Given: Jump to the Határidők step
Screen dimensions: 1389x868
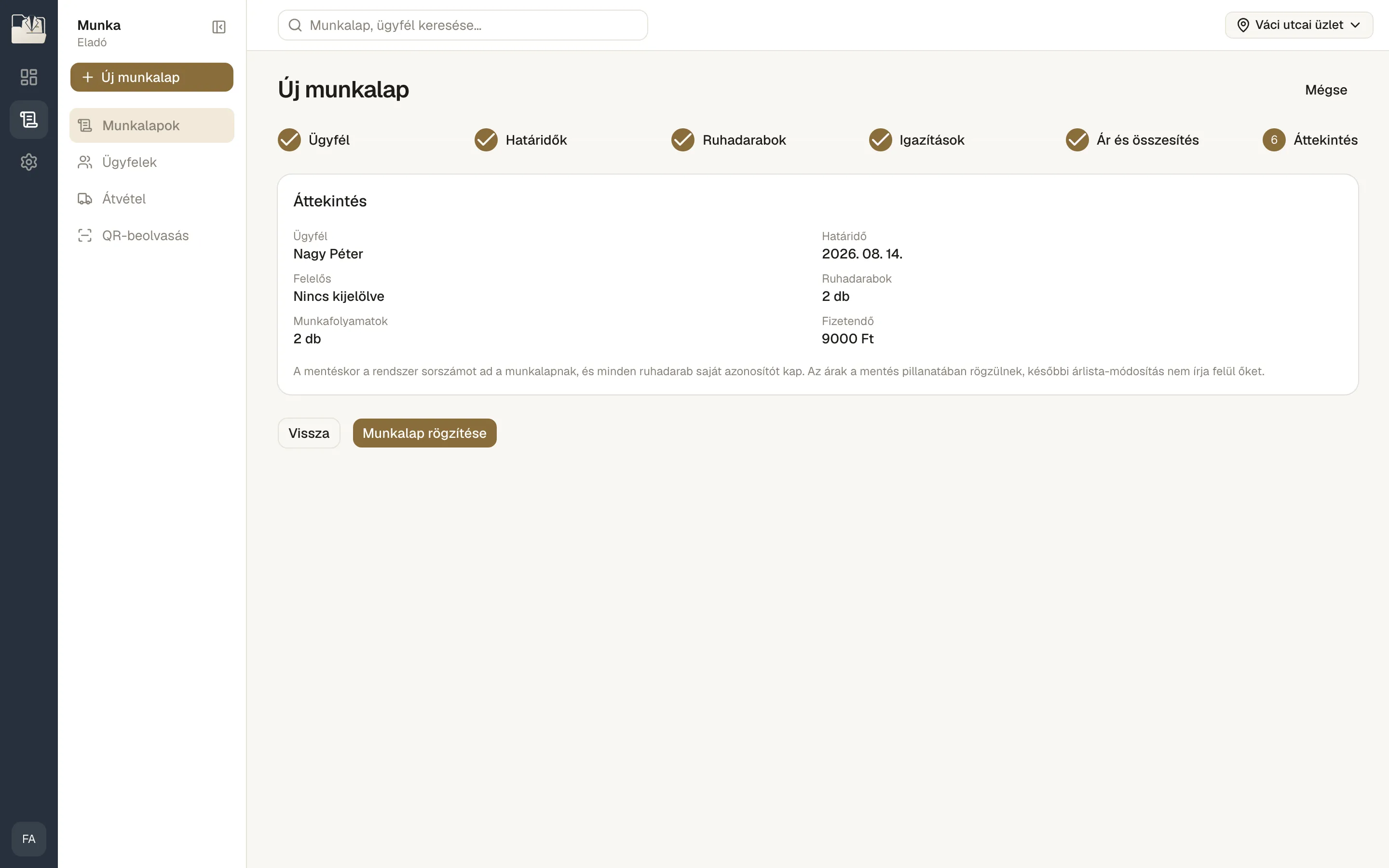Looking at the screenshot, I should pos(520,140).
